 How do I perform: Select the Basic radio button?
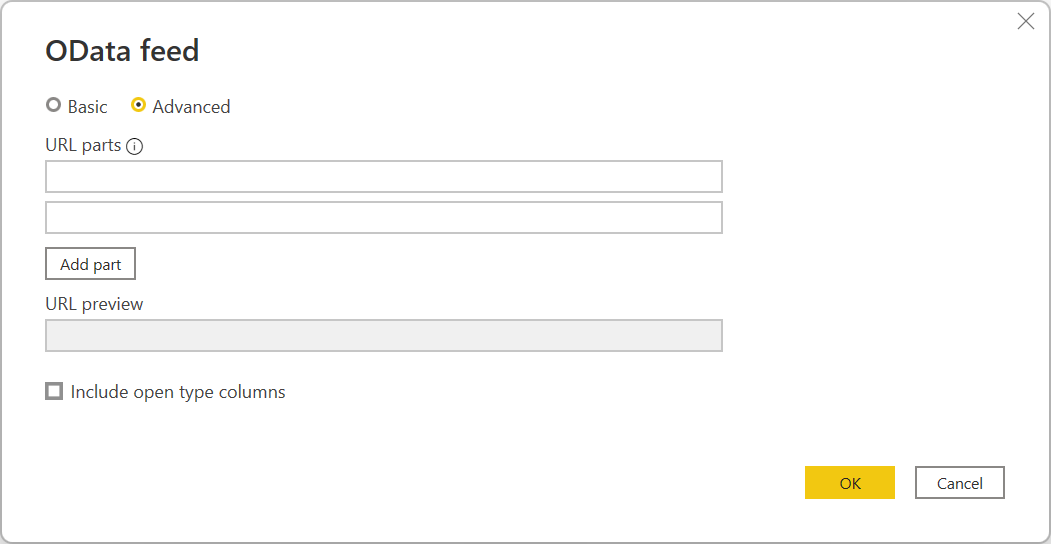tap(54, 105)
